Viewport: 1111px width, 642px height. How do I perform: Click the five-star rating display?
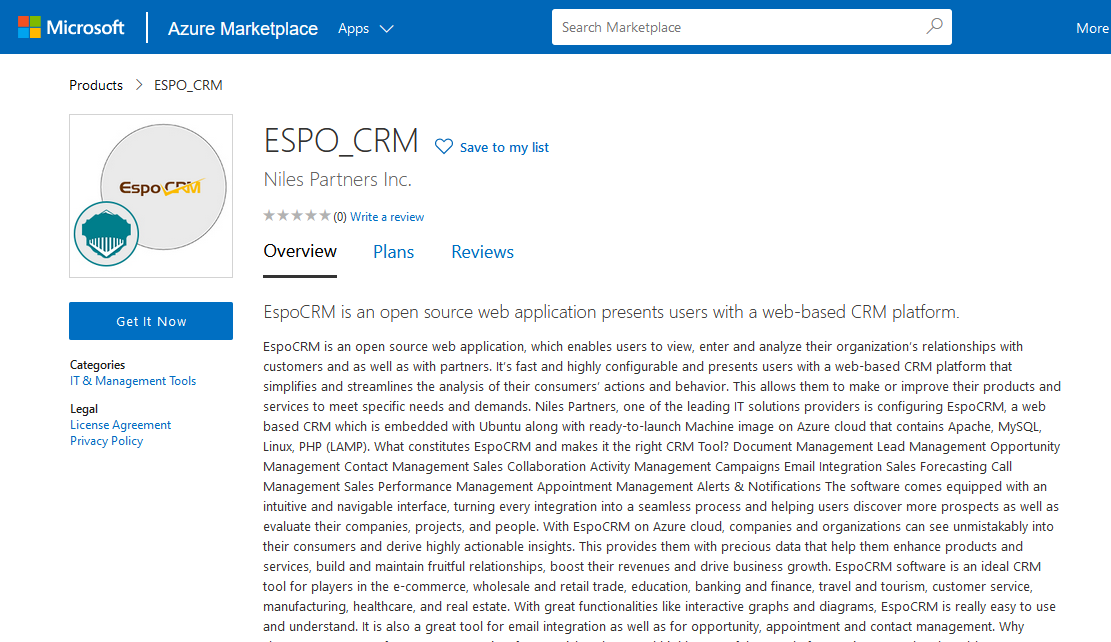pos(297,215)
